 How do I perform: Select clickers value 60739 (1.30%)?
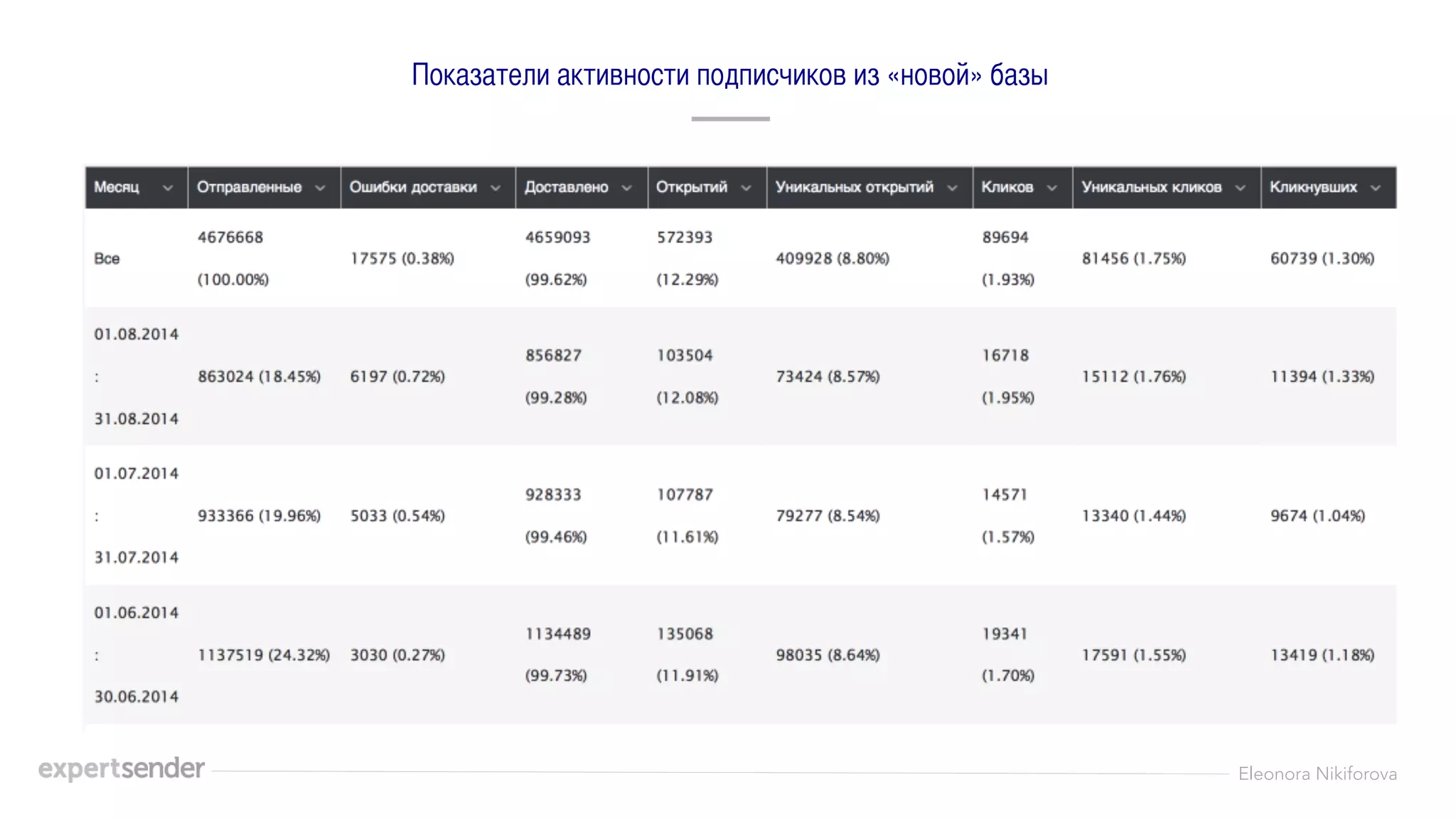[1322, 259]
